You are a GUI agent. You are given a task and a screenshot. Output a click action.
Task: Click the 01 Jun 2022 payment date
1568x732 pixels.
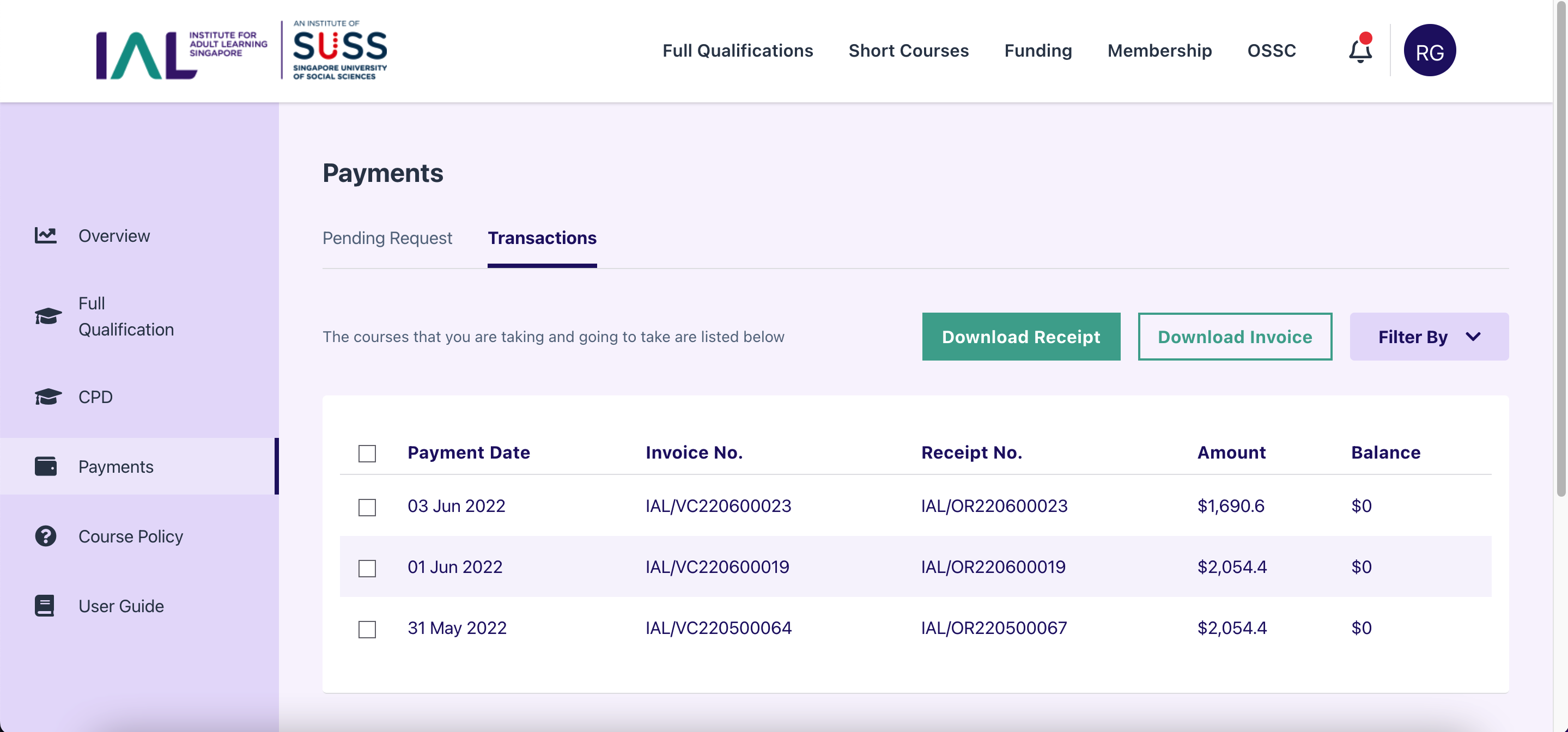pyautogui.click(x=455, y=567)
